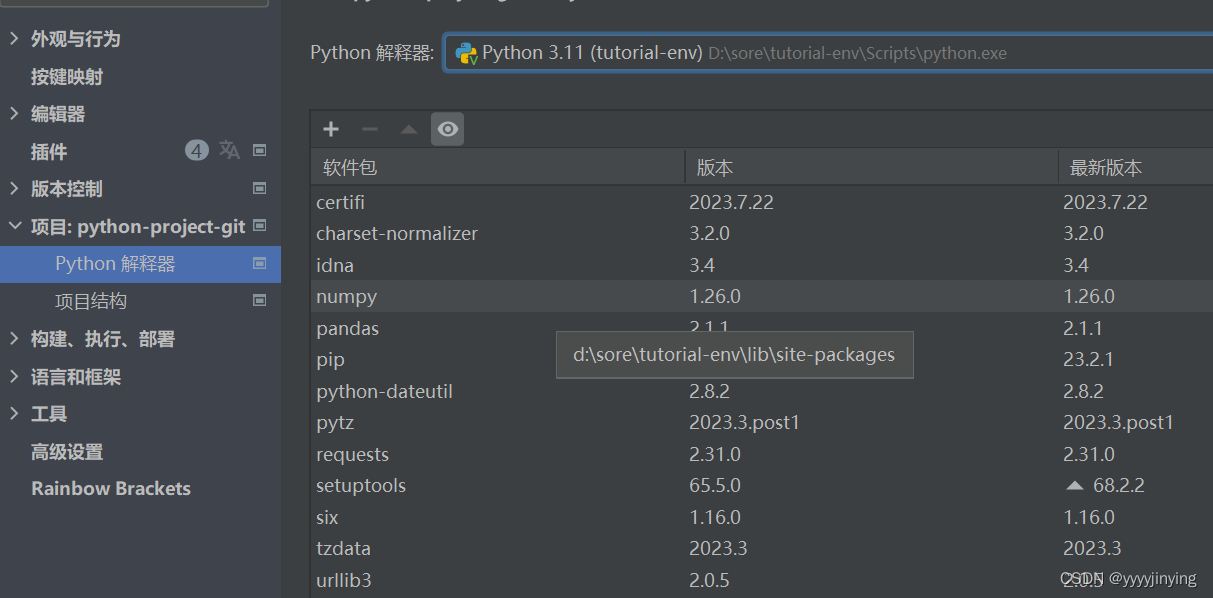Click the upgrade package triangle in toolbar
Screen dimensions: 1213x598
click(409, 129)
